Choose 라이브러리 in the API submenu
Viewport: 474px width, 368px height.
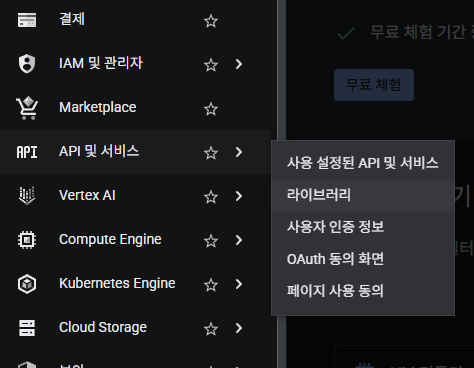[363, 195]
